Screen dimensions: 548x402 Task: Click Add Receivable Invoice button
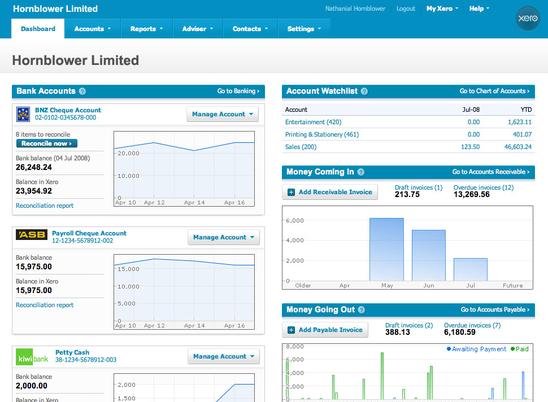pos(330,192)
